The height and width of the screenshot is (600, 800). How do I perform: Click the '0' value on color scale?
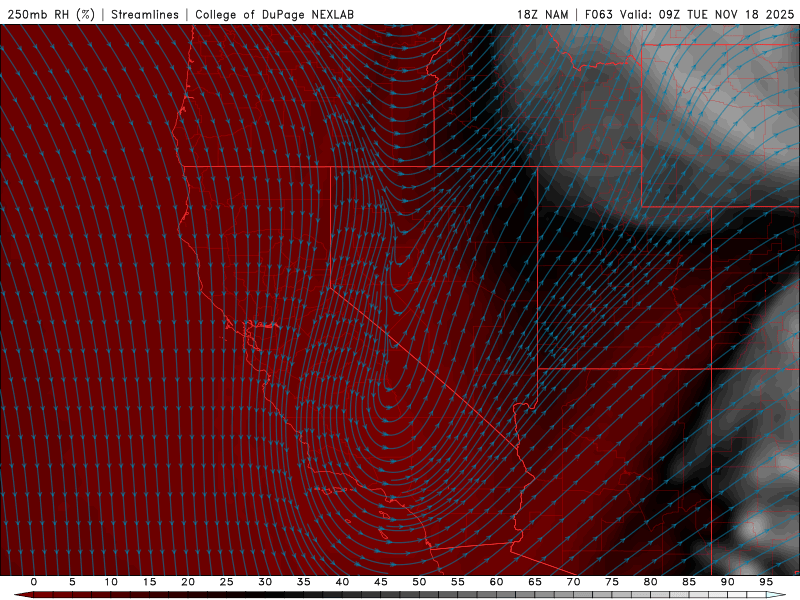point(34,582)
